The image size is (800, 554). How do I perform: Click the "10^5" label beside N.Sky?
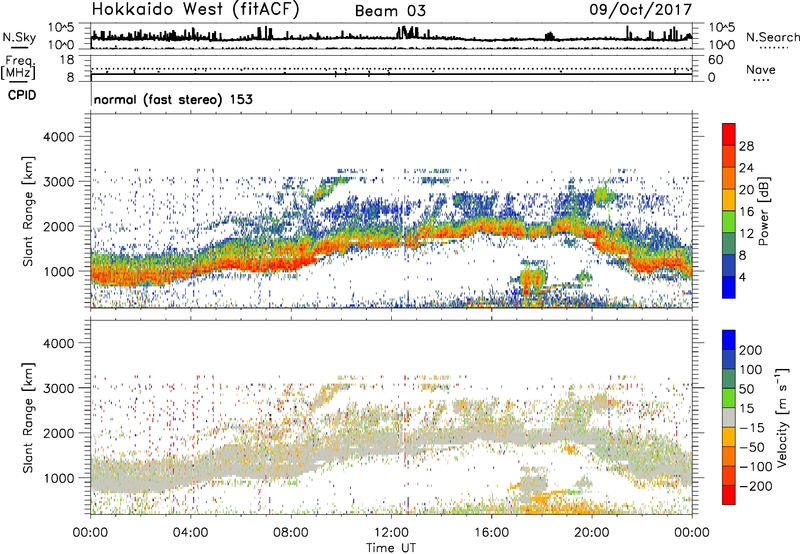click(x=61, y=27)
